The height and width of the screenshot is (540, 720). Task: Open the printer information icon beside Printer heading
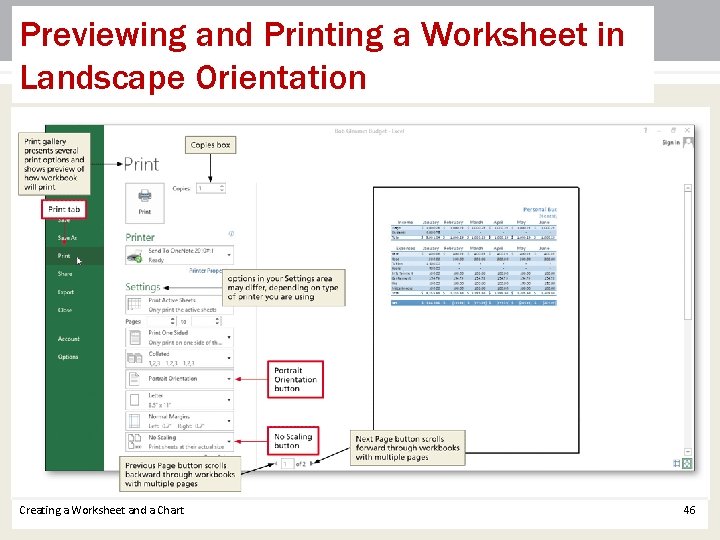tap(231, 234)
